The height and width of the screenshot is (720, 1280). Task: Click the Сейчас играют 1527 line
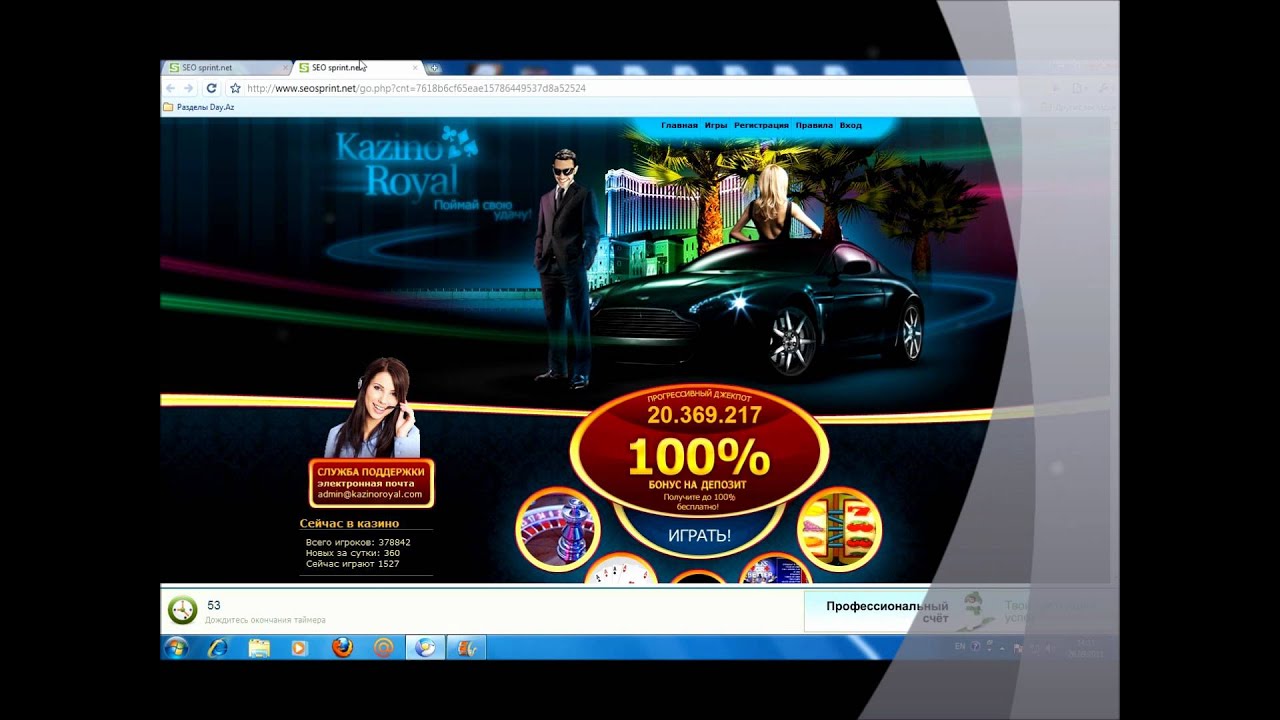[353, 564]
